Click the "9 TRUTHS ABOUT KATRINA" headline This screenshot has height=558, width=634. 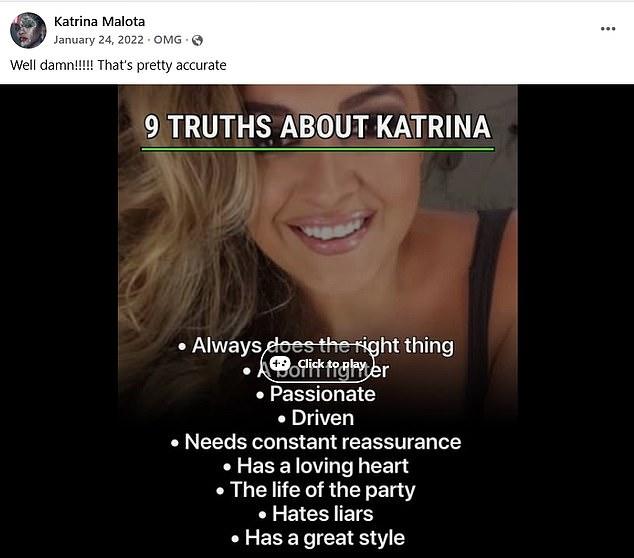click(x=317, y=127)
